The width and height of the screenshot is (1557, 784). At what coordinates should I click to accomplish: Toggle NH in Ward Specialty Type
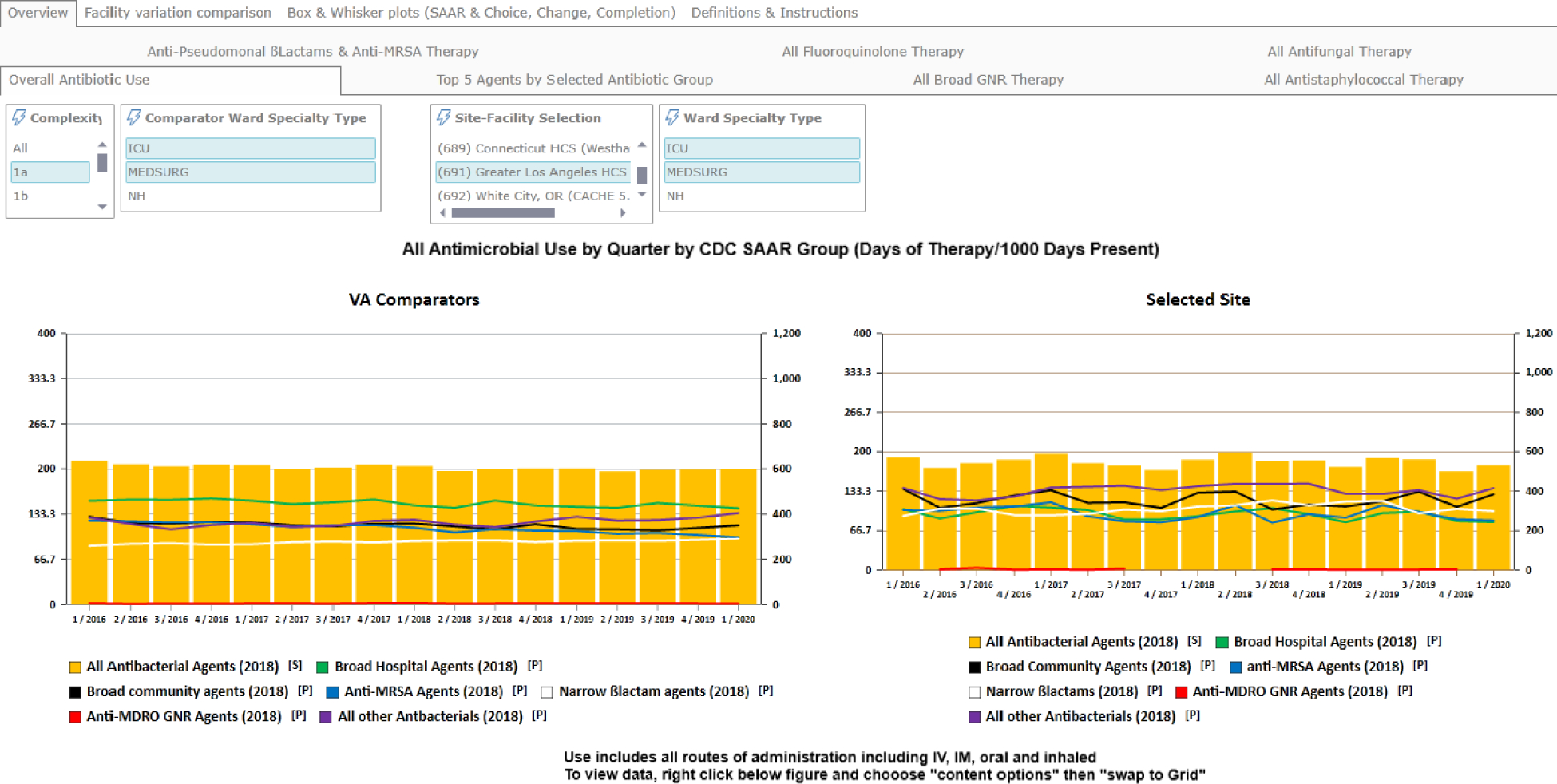[762, 196]
